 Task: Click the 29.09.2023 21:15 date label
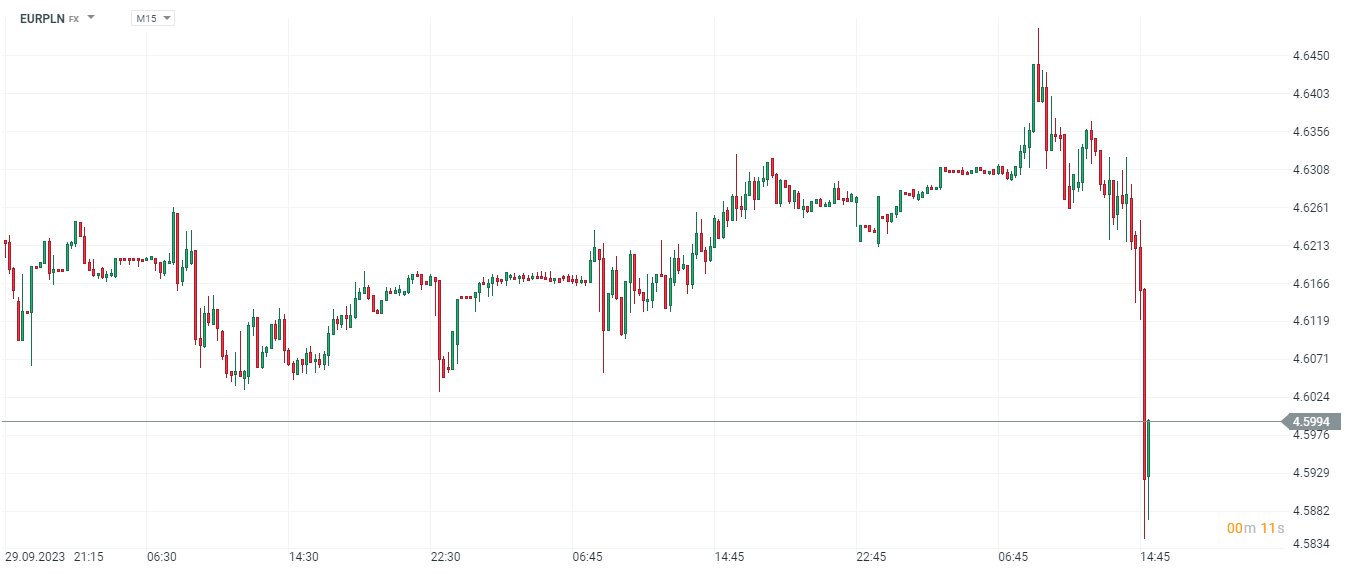[x=54, y=556]
